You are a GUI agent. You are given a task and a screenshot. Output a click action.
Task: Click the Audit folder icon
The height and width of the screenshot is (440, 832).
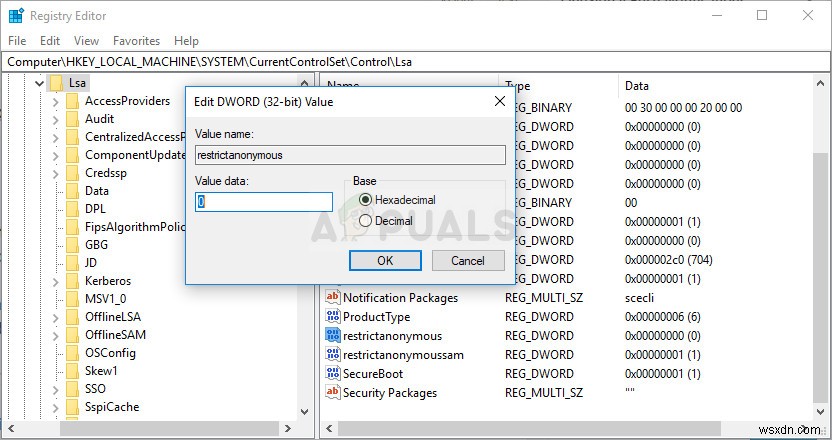click(x=73, y=119)
